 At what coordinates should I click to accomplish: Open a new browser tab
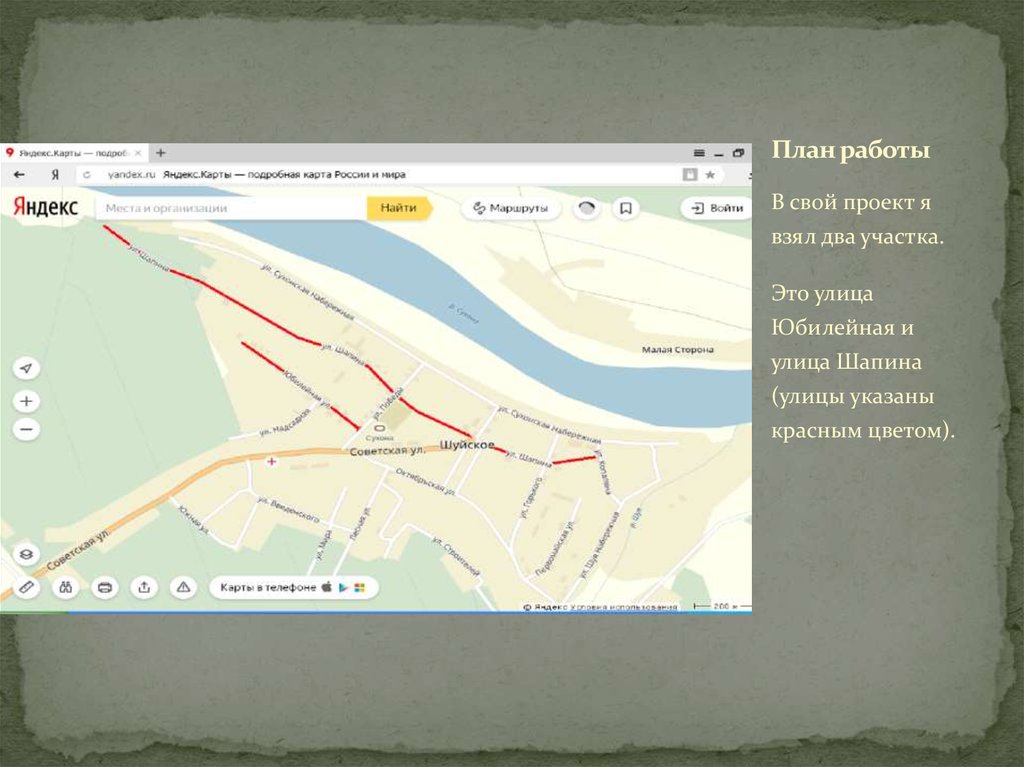pyautogui.click(x=161, y=153)
